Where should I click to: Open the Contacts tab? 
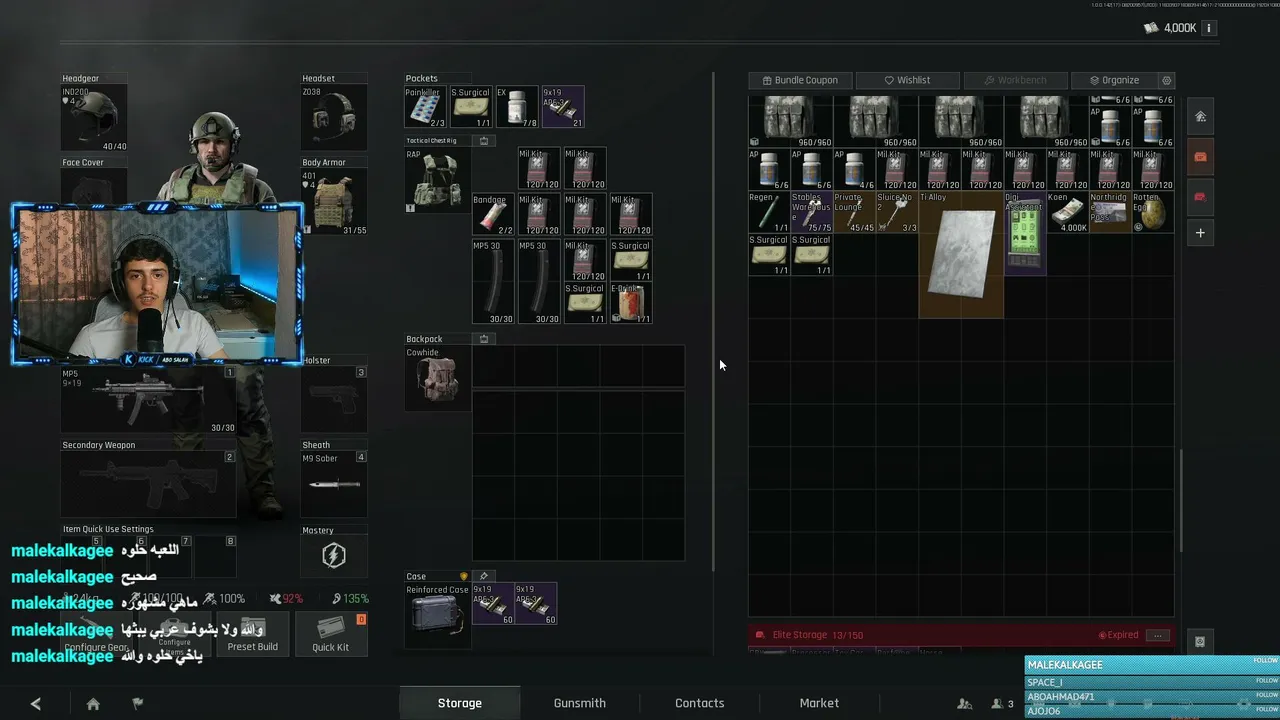point(700,703)
